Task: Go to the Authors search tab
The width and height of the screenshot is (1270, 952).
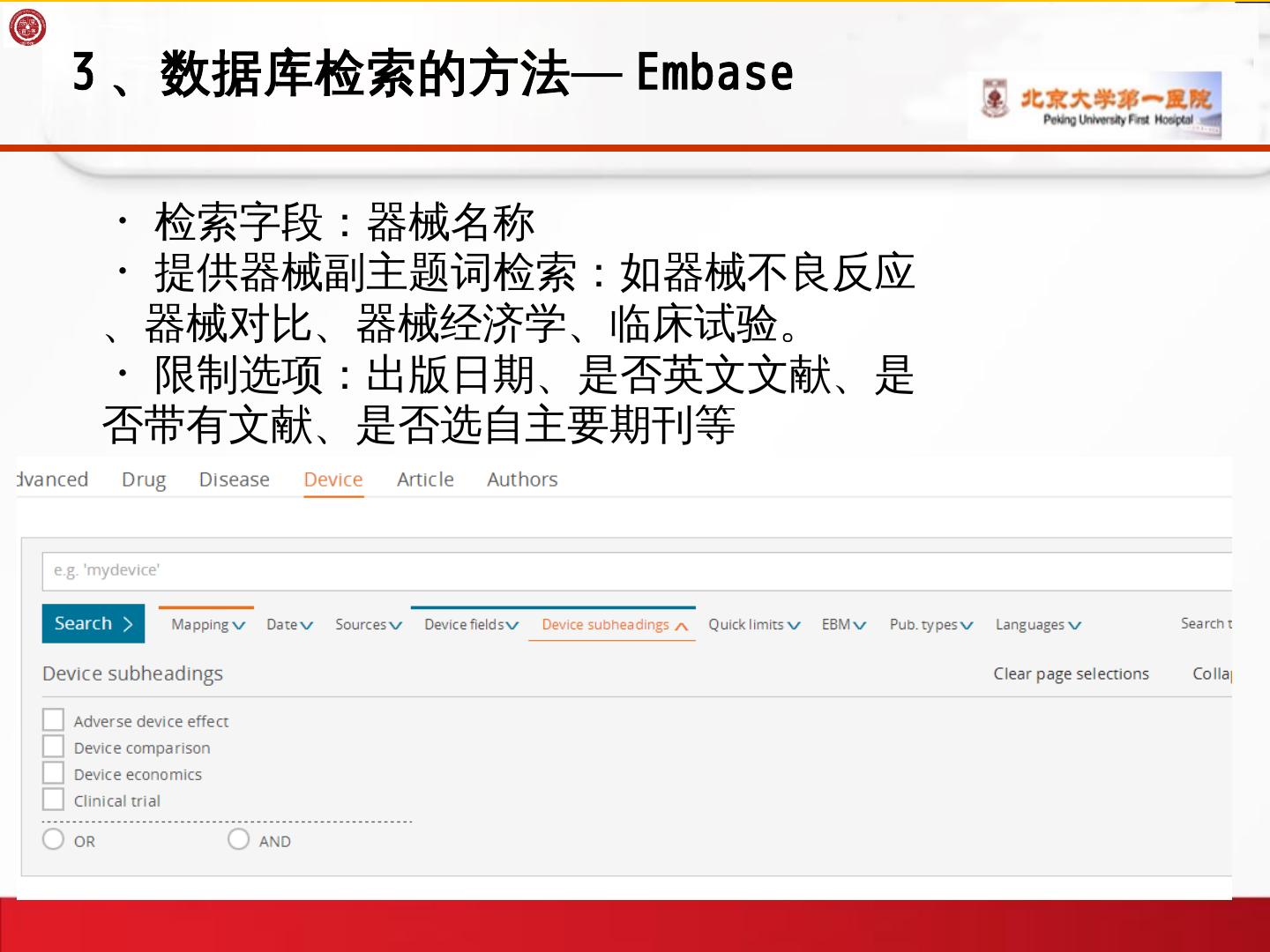Action: tap(522, 480)
